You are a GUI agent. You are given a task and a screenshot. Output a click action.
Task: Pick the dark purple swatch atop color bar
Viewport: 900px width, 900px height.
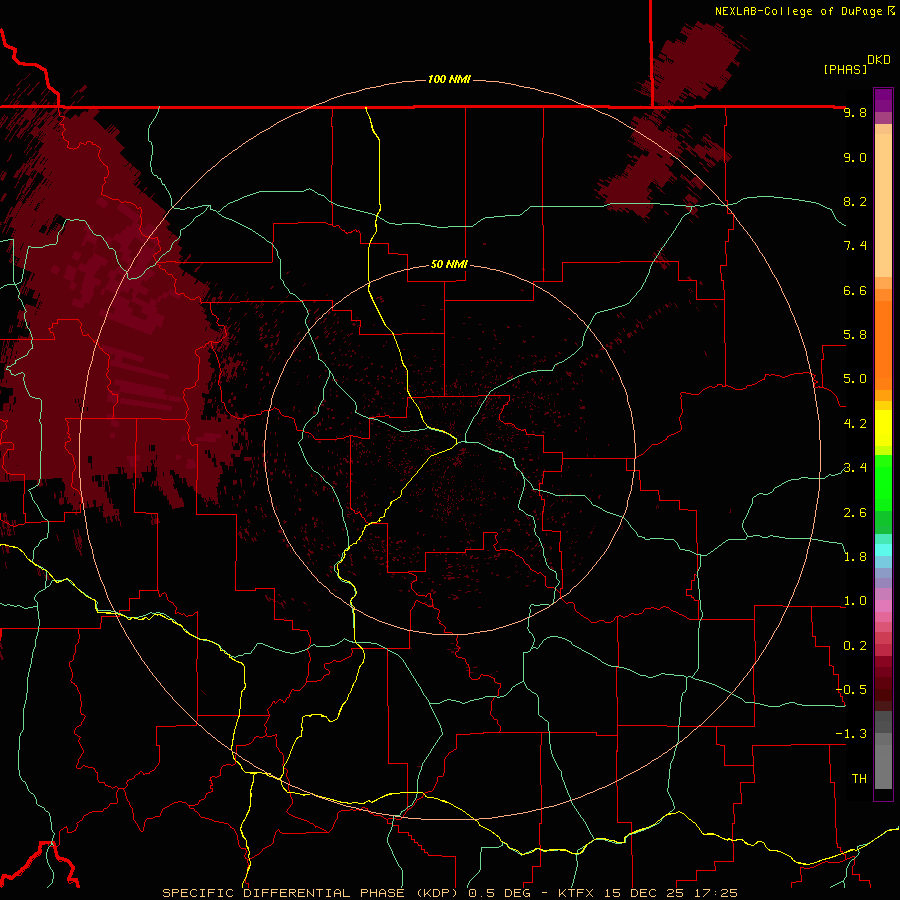pos(883,99)
